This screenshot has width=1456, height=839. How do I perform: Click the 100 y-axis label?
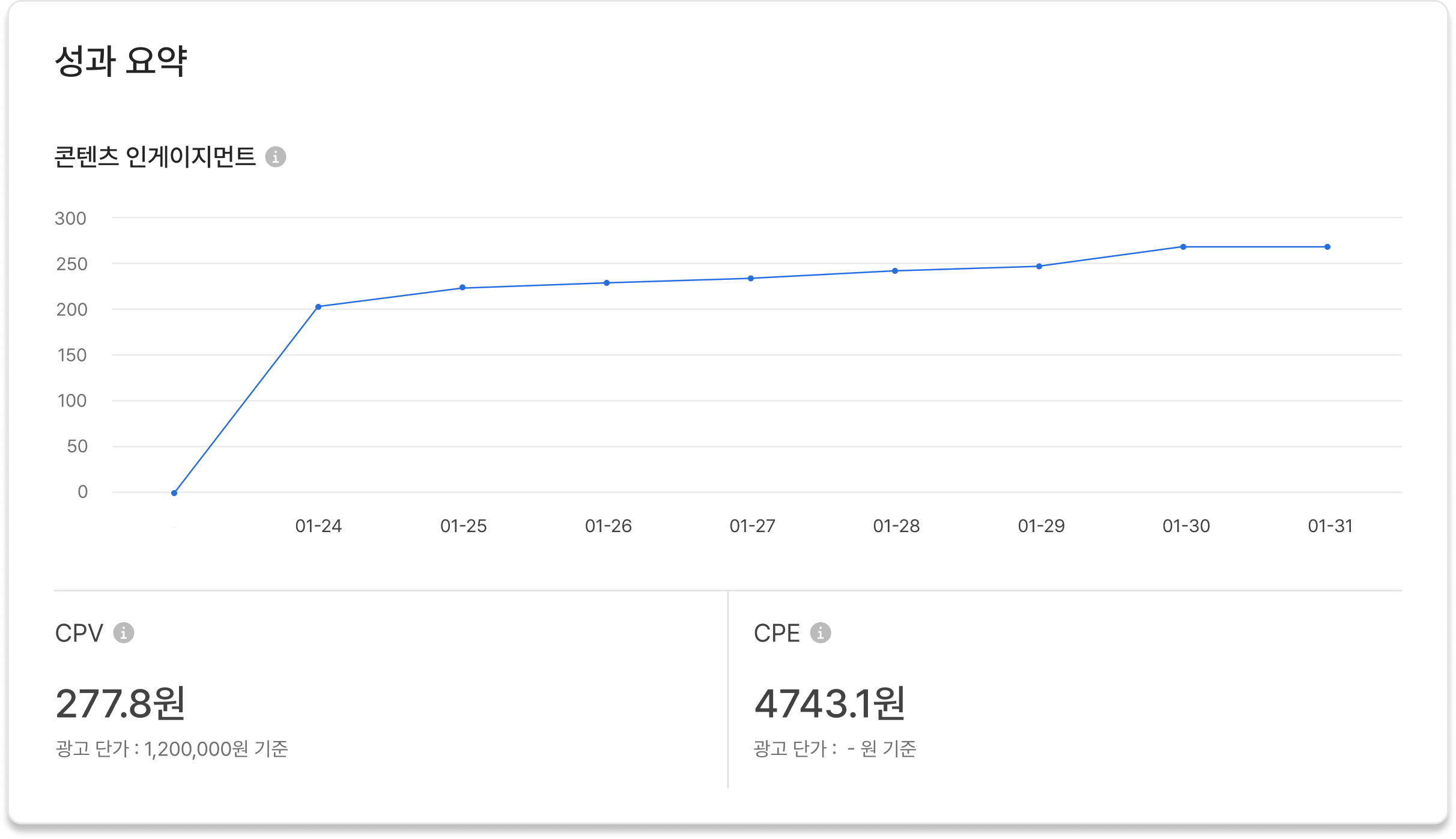pyautogui.click(x=72, y=401)
